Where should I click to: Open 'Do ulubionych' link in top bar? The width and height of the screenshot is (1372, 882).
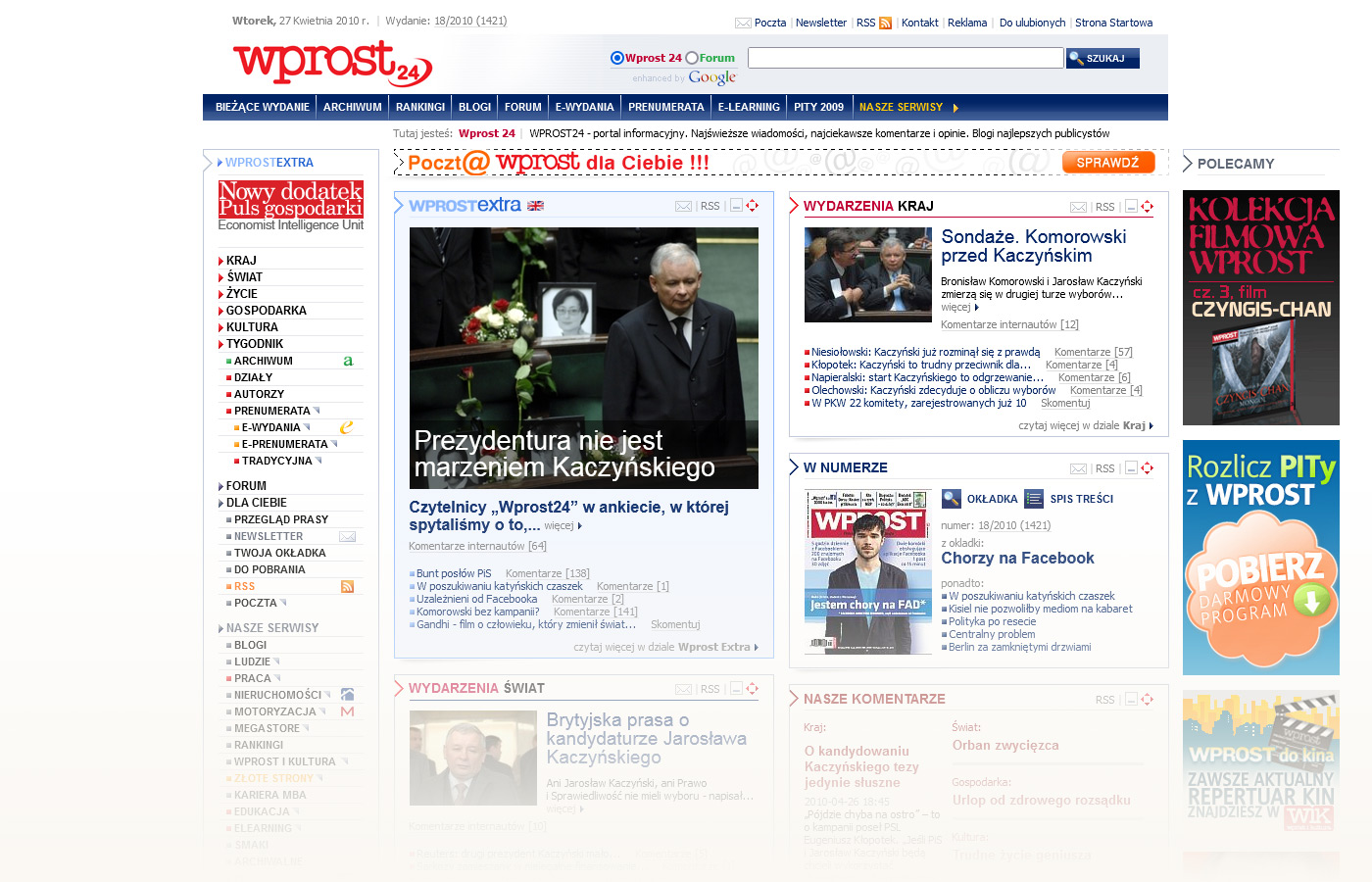[1032, 23]
